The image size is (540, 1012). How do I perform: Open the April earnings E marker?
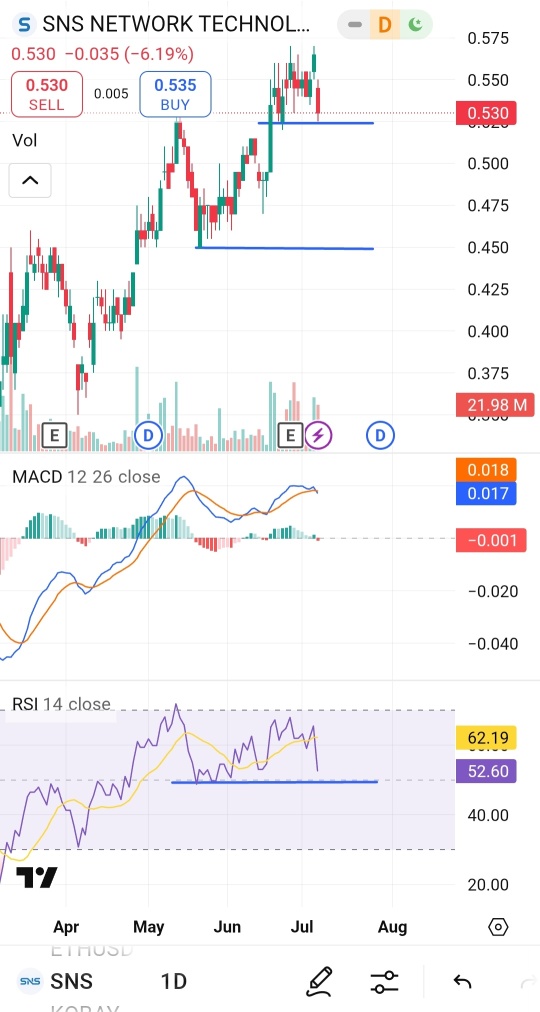point(55,436)
